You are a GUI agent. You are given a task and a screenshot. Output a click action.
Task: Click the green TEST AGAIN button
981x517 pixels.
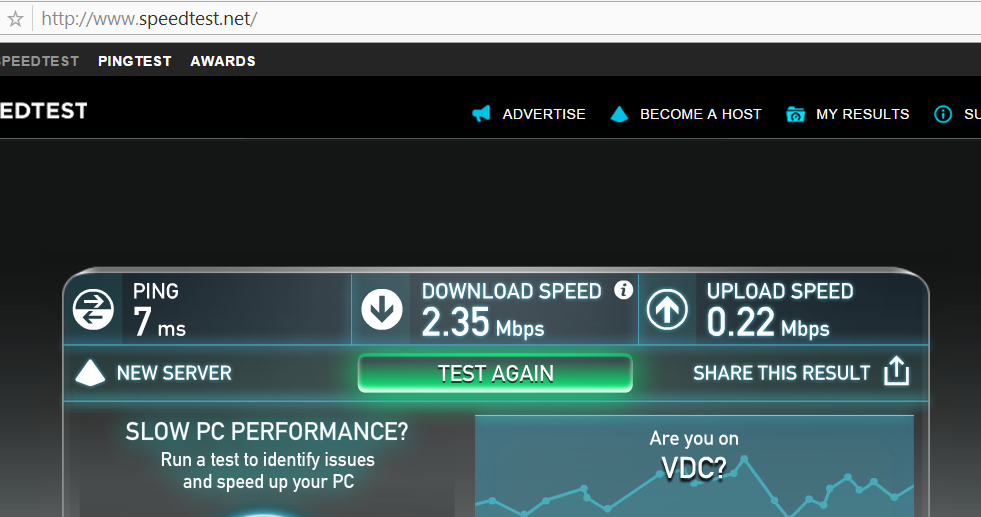pyautogui.click(x=495, y=374)
